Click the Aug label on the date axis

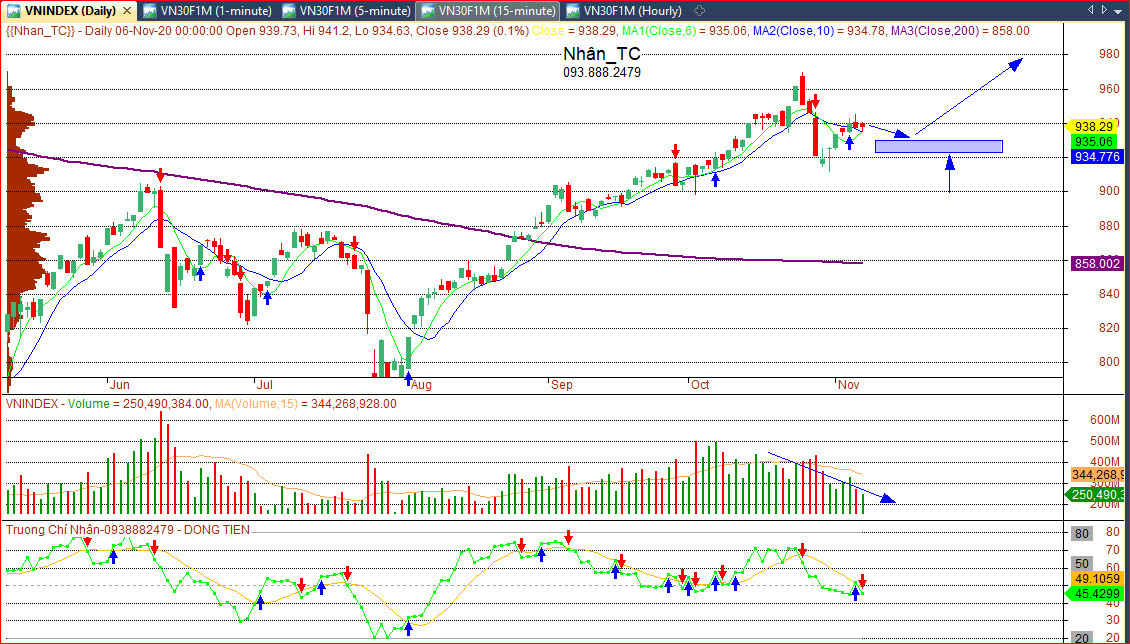coord(421,385)
